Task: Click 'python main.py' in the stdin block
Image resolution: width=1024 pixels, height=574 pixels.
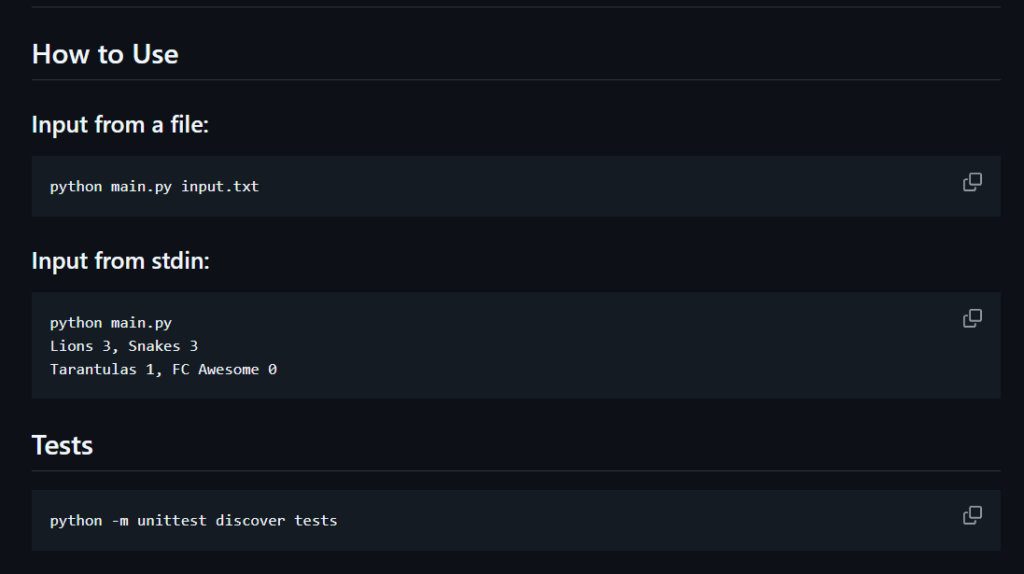Action: pos(111,323)
